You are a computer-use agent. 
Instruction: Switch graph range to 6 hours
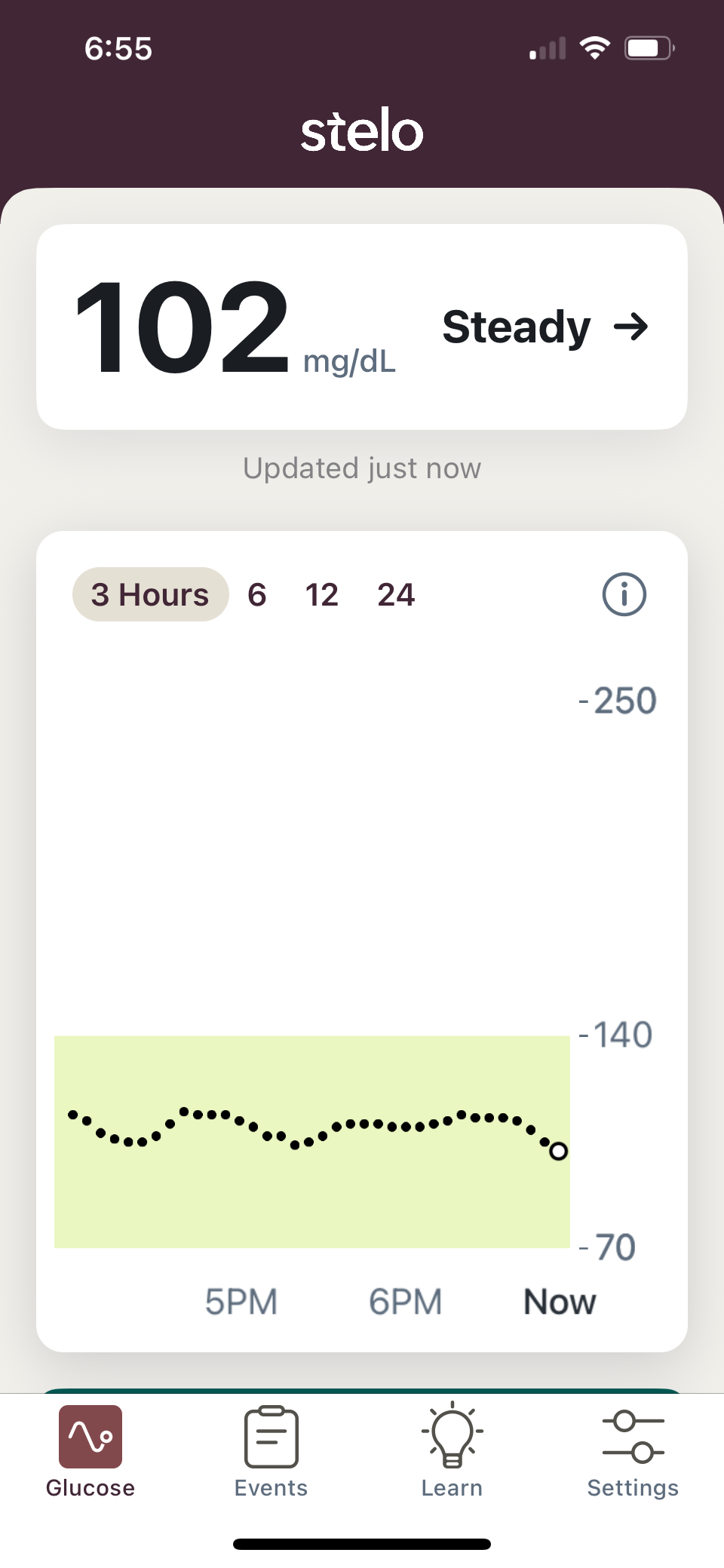(257, 594)
